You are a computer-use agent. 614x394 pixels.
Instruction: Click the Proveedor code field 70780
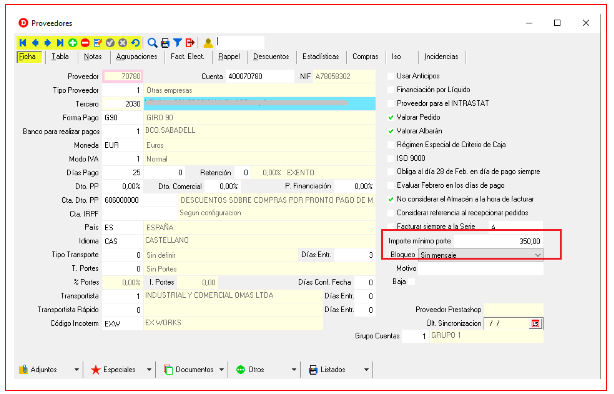tap(123, 76)
